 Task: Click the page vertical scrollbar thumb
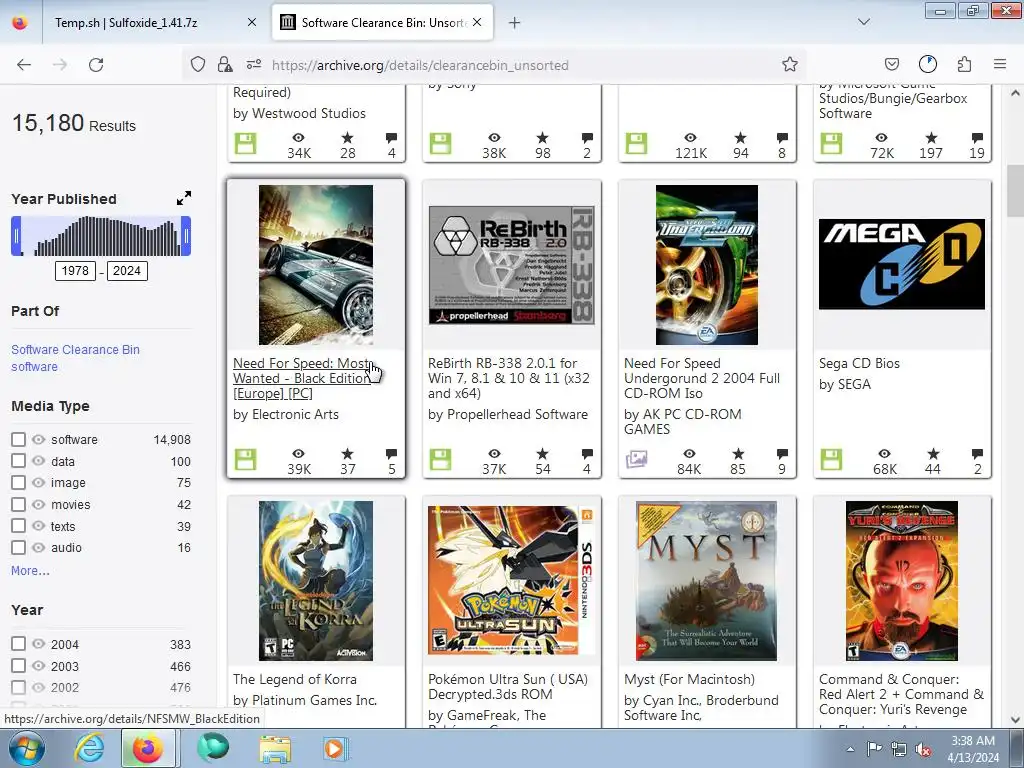1015,190
